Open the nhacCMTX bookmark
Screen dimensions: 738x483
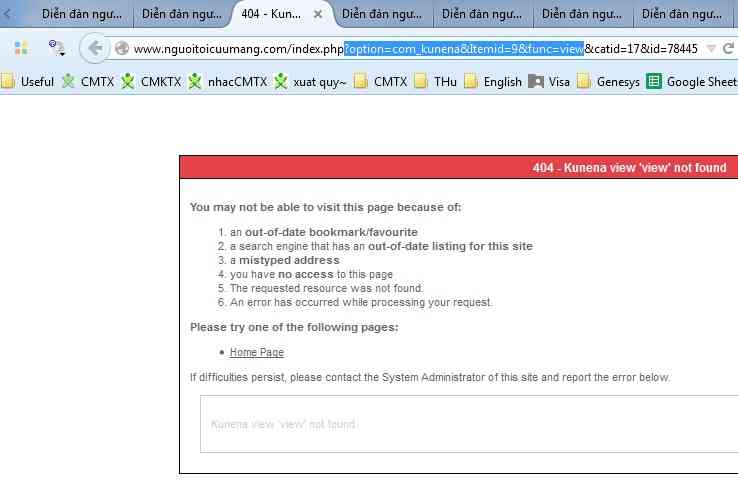[227, 82]
